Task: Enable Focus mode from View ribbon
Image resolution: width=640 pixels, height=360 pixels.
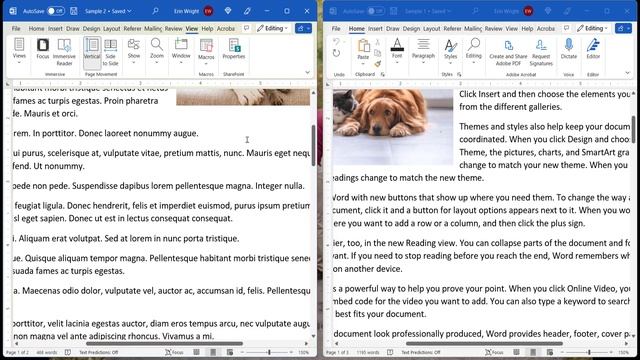Action: pos(42,49)
